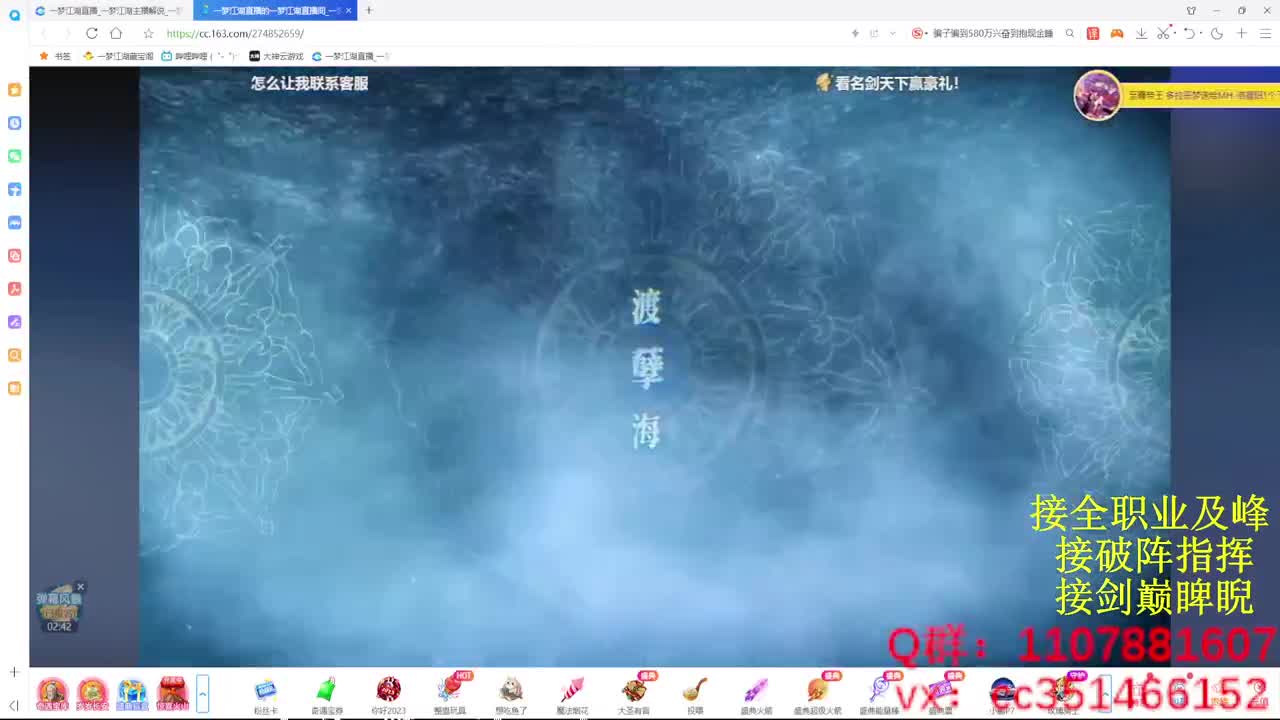1280x720 pixels.
Task: Open the browser hamburger menu
Action: point(1265,33)
